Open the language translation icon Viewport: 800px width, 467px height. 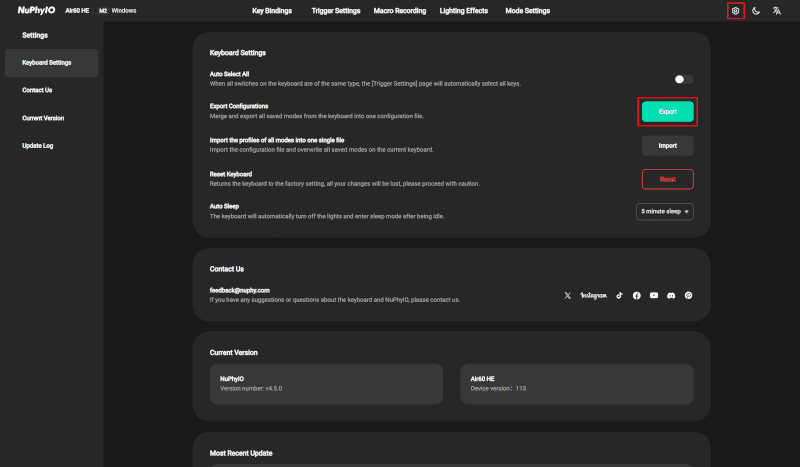click(x=777, y=11)
